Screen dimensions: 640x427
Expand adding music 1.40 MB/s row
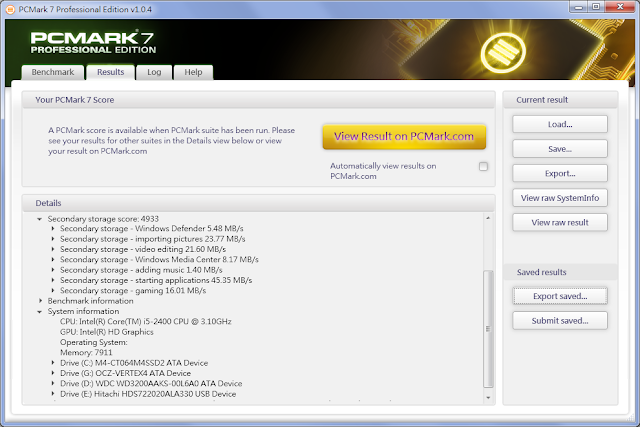[x=53, y=270]
